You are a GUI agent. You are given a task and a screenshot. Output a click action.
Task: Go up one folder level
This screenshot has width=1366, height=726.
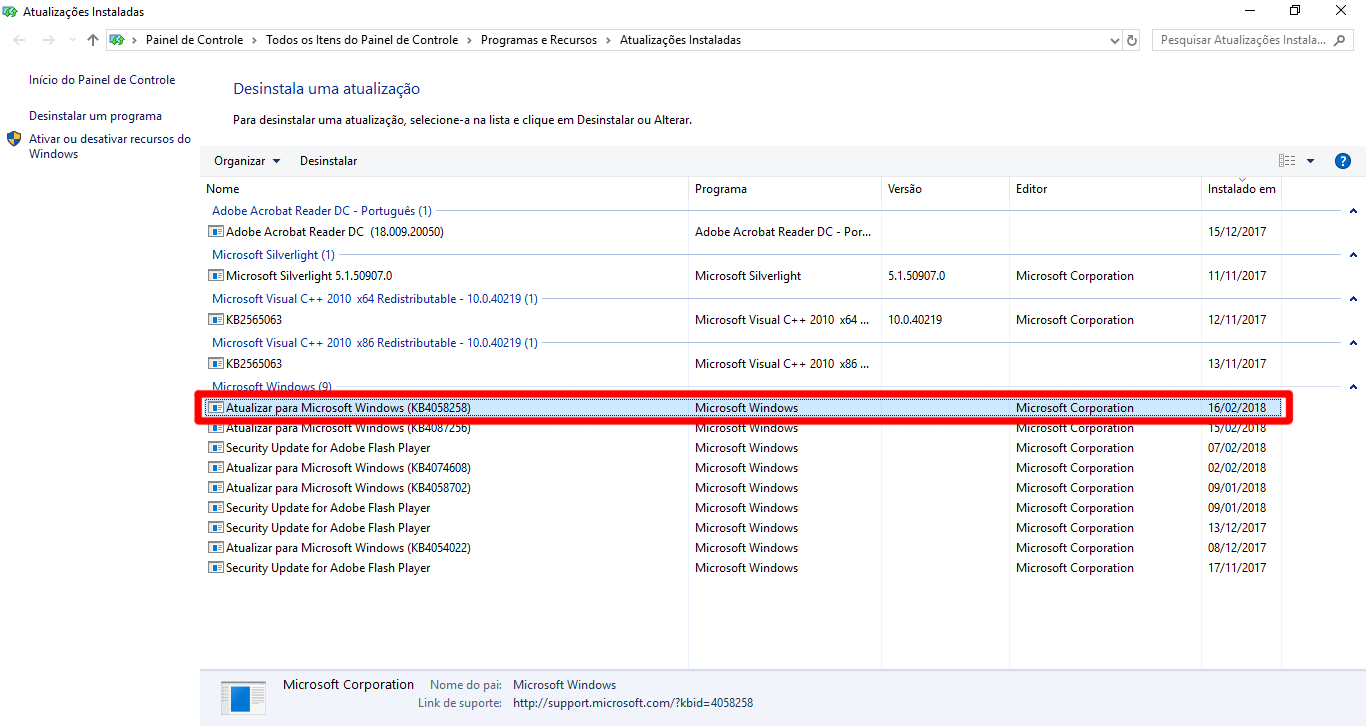(93, 40)
